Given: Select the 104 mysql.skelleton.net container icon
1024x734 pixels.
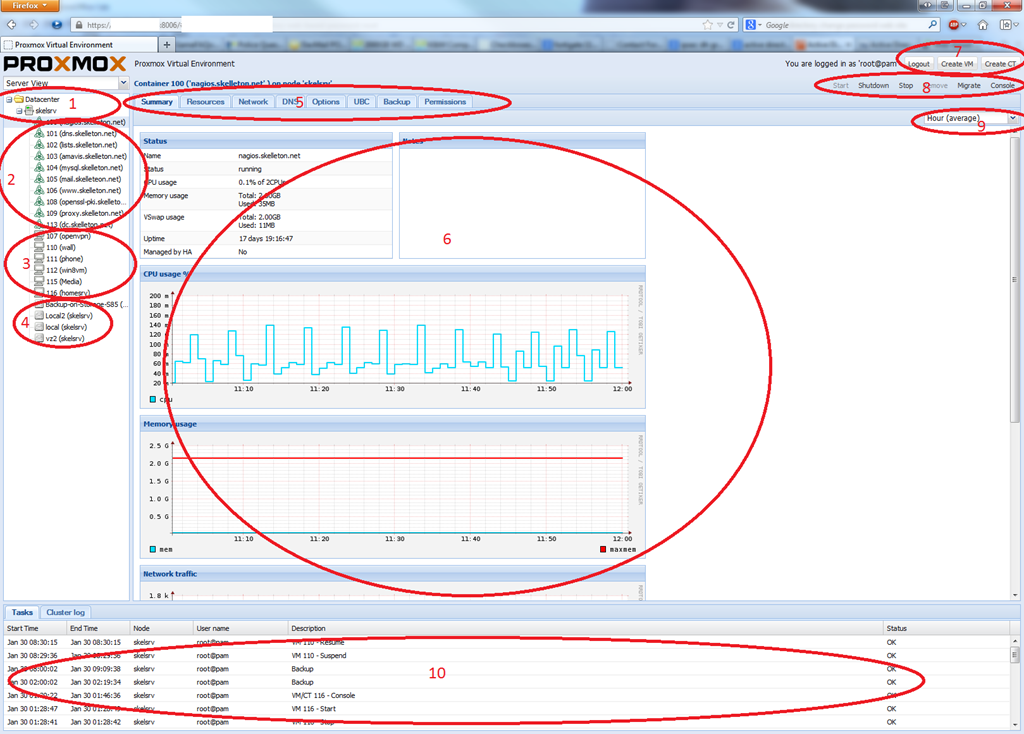Looking at the screenshot, I should coord(39,168).
